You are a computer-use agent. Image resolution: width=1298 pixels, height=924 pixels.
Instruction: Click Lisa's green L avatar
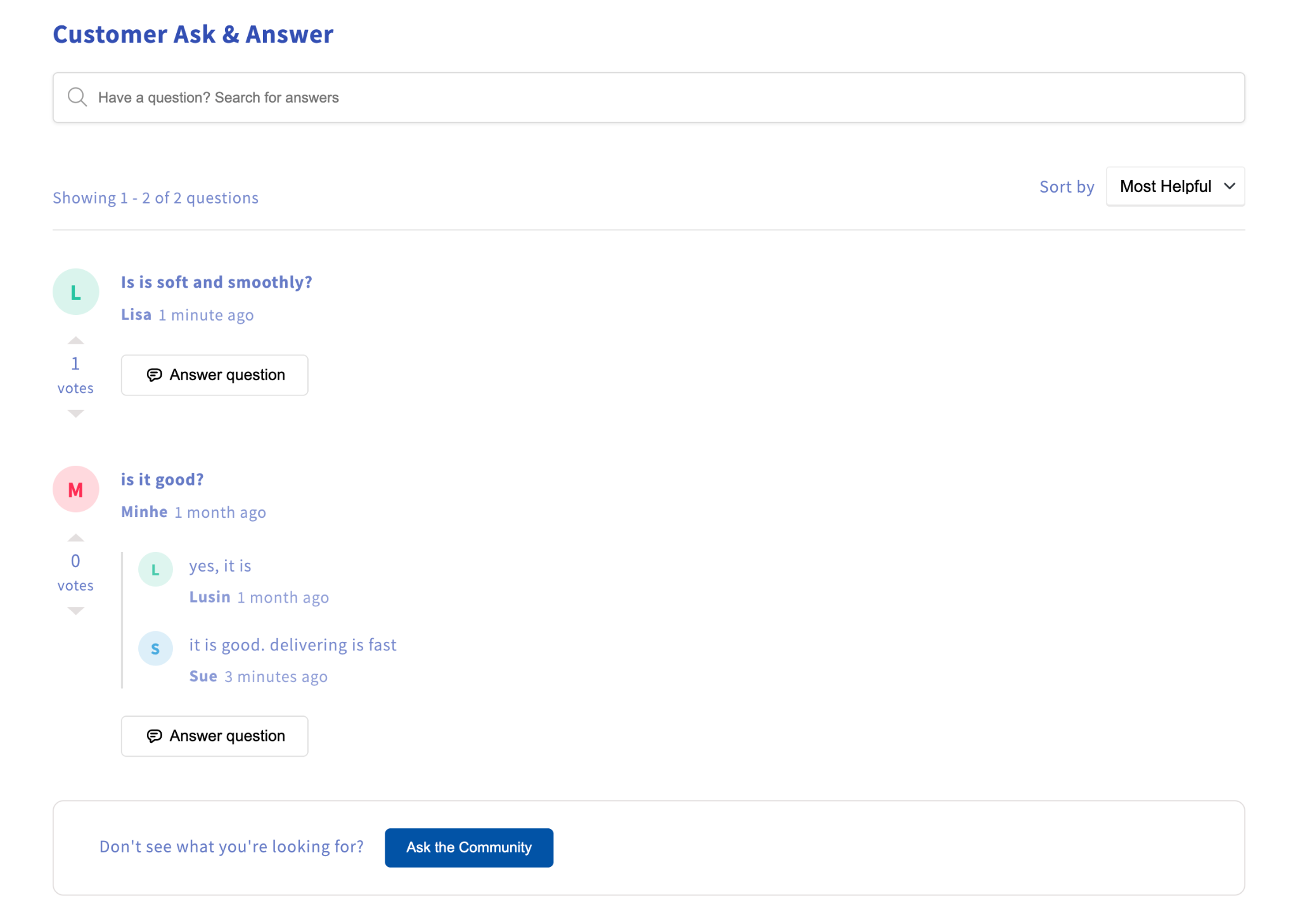75,292
